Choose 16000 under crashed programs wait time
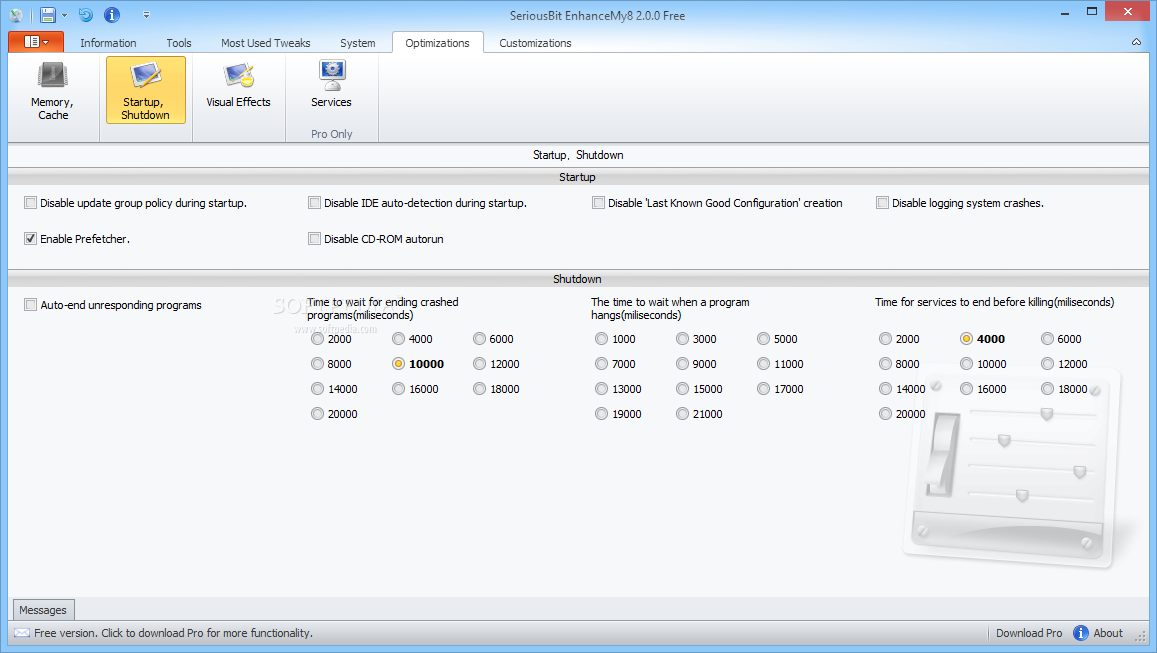The height and width of the screenshot is (653, 1157). click(398, 389)
